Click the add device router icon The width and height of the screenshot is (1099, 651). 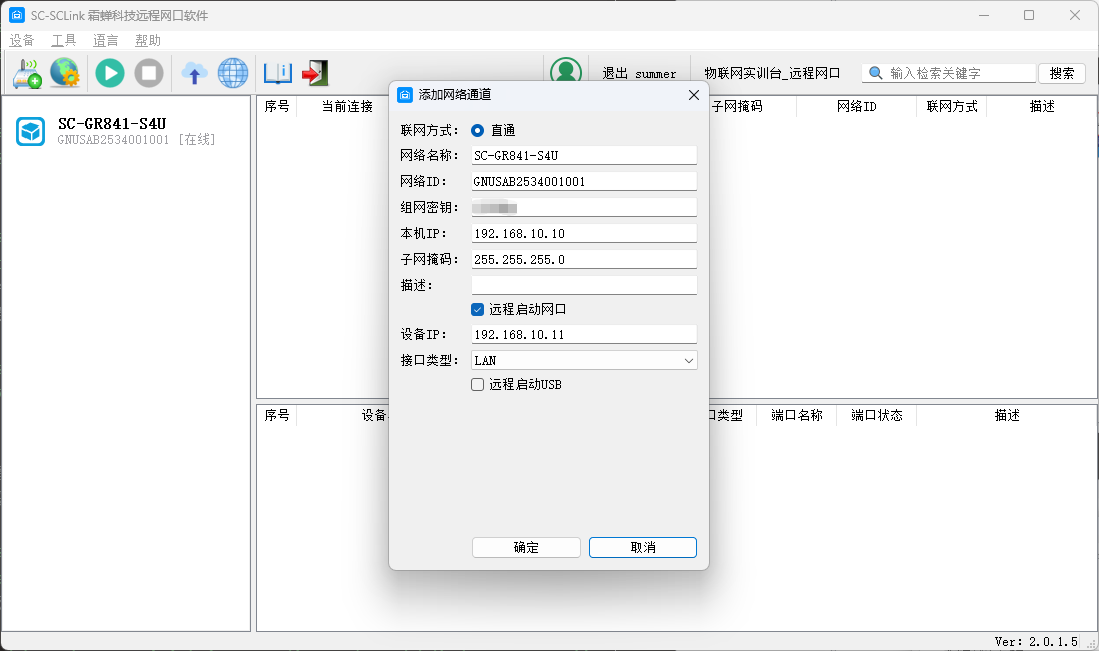(x=27, y=73)
